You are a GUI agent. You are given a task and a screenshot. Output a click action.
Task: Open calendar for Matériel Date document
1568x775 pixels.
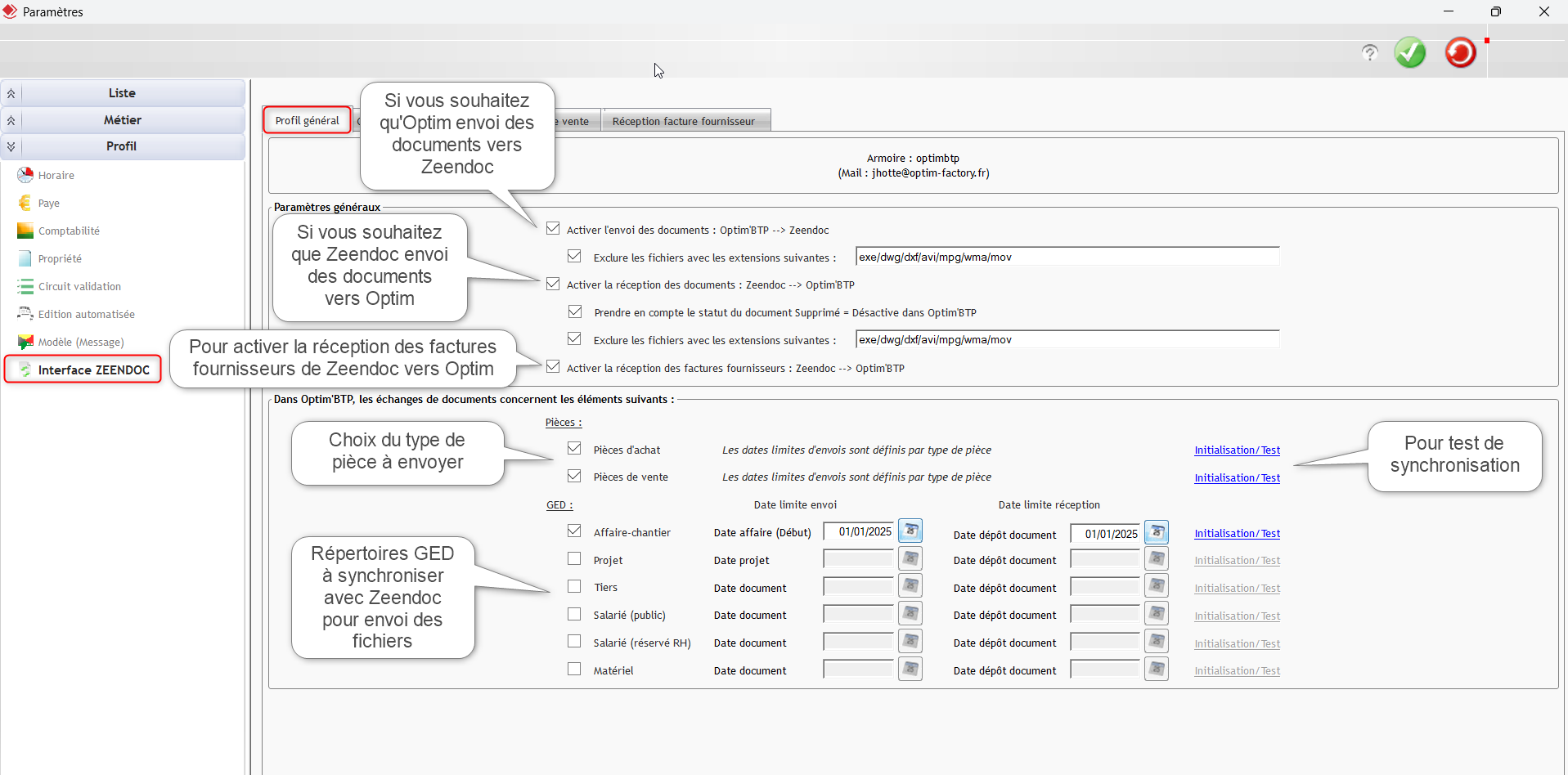[910, 670]
